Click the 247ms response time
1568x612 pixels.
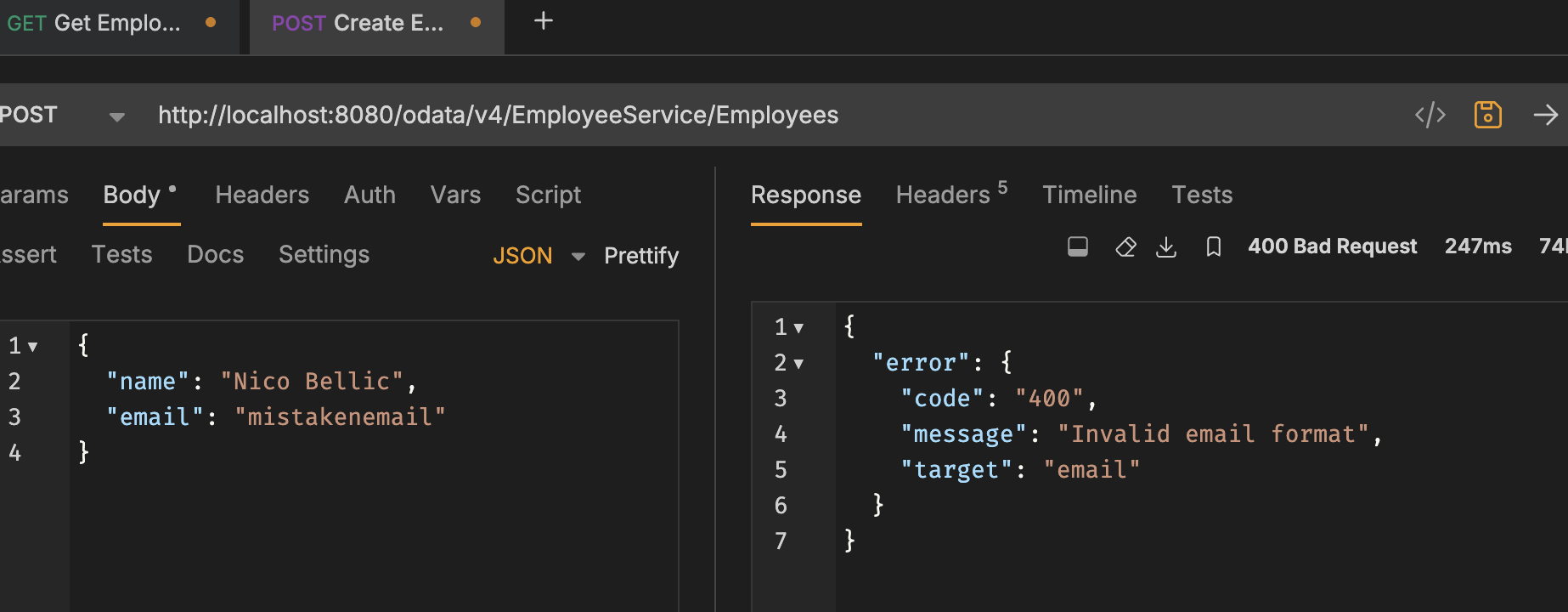pyautogui.click(x=1478, y=246)
